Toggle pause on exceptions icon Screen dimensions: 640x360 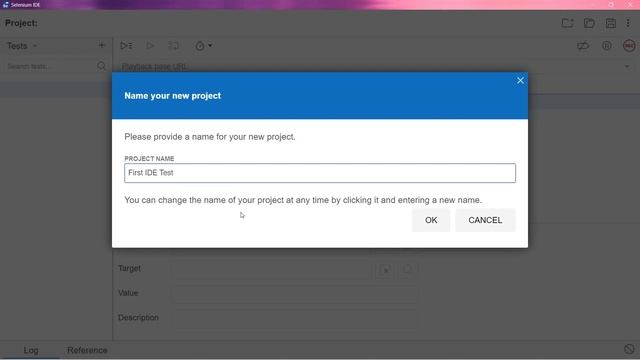[x=607, y=46]
